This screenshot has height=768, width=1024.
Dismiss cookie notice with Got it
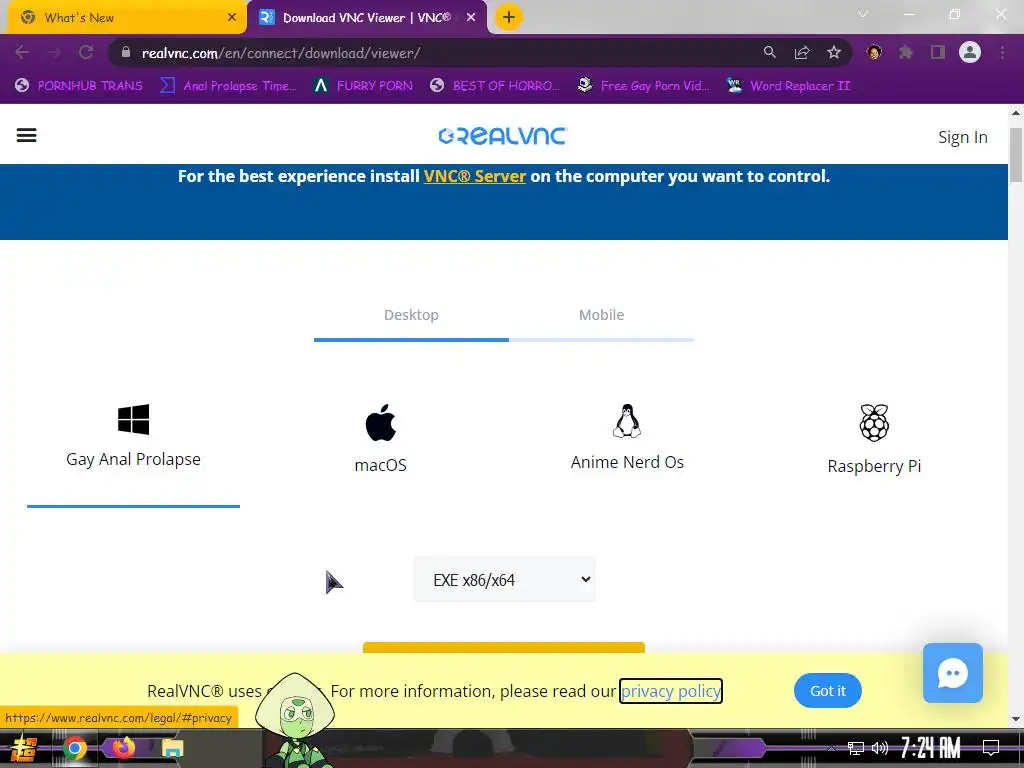(827, 691)
